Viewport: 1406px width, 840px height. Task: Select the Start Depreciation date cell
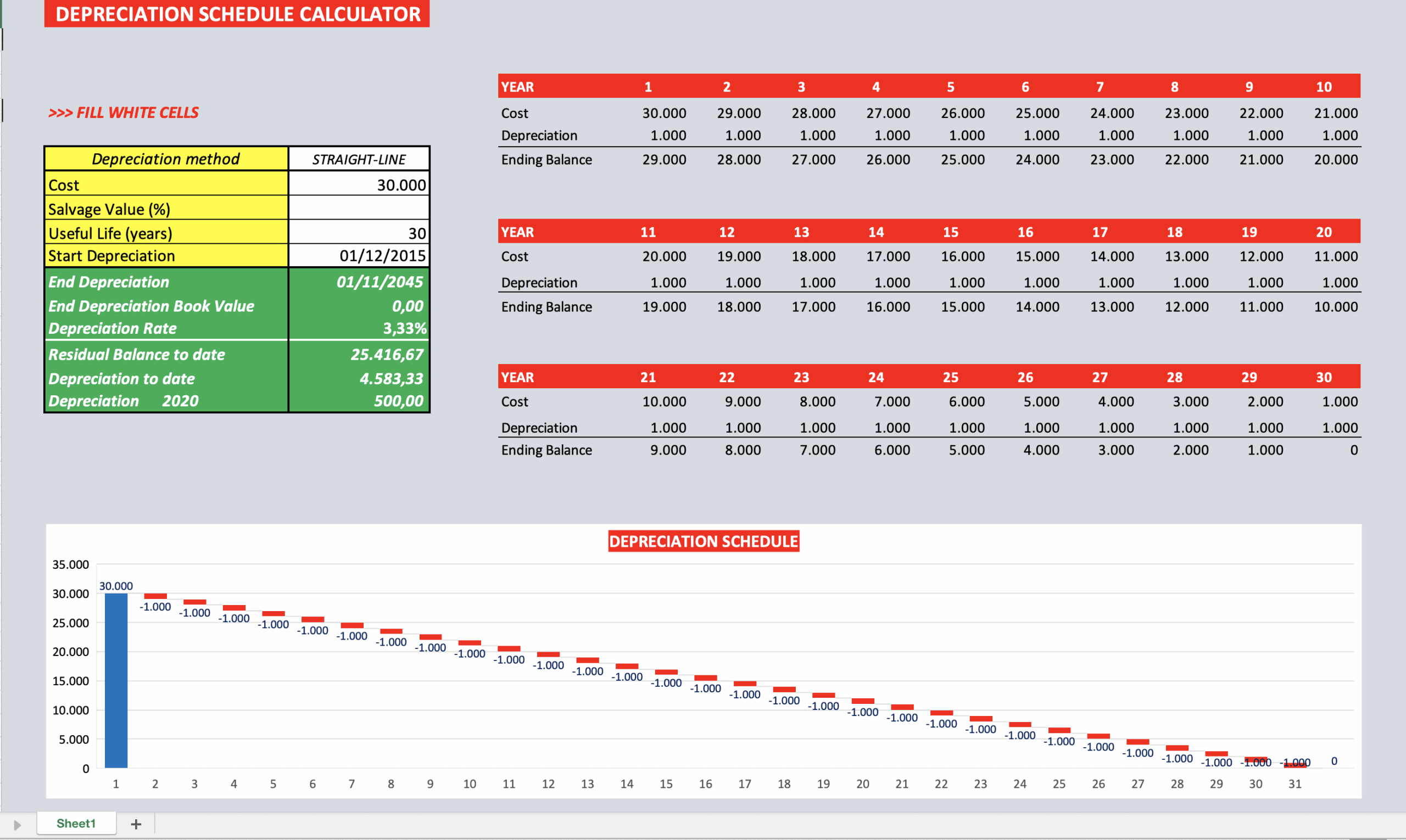[359, 256]
